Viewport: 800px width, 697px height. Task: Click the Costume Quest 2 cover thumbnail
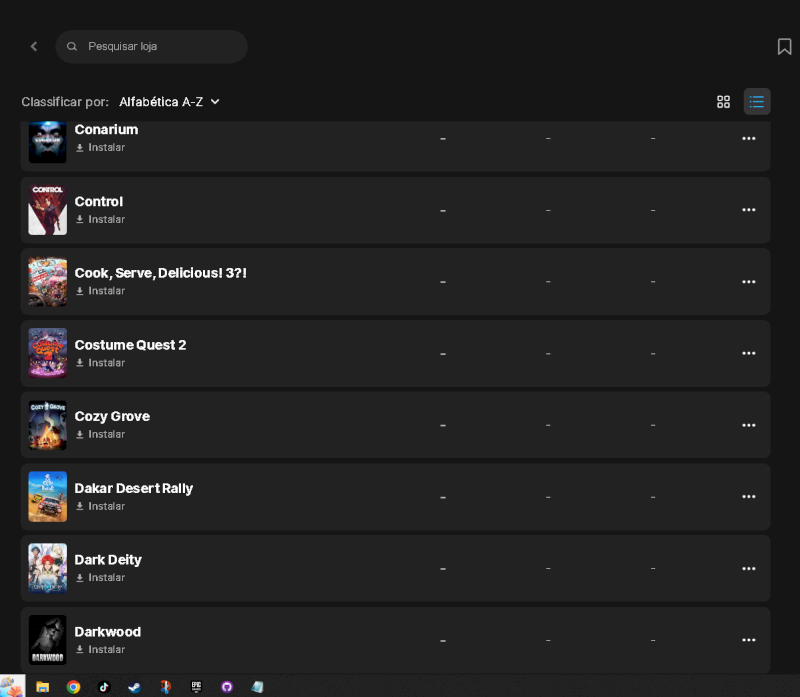47,353
